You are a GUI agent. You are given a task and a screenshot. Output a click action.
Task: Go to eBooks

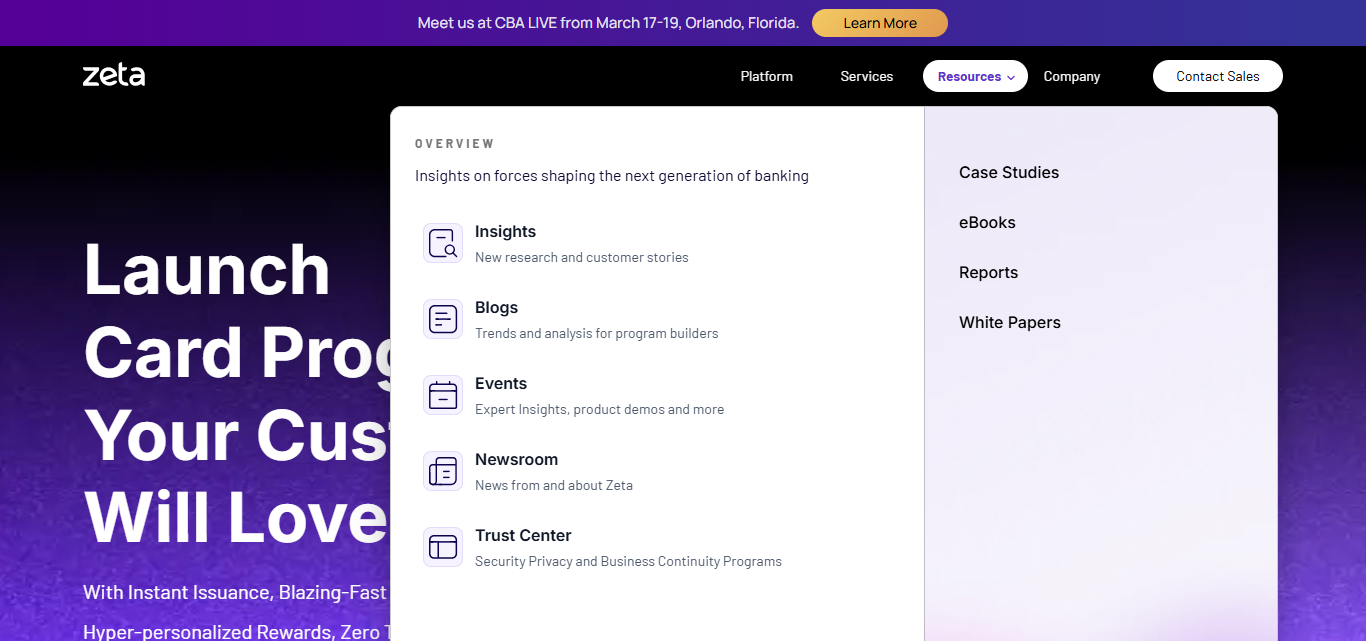pyautogui.click(x=987, y=222)
